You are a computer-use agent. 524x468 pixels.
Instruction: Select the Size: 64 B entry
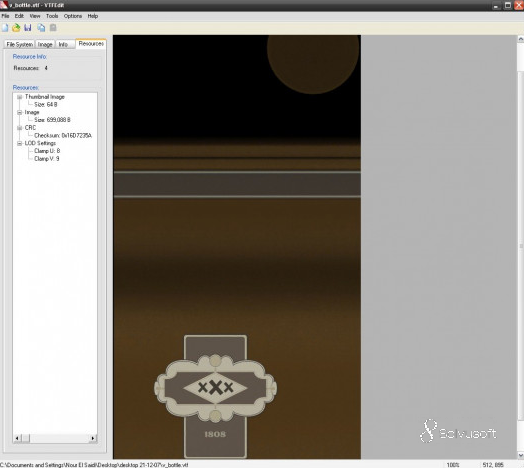point(45,105)
